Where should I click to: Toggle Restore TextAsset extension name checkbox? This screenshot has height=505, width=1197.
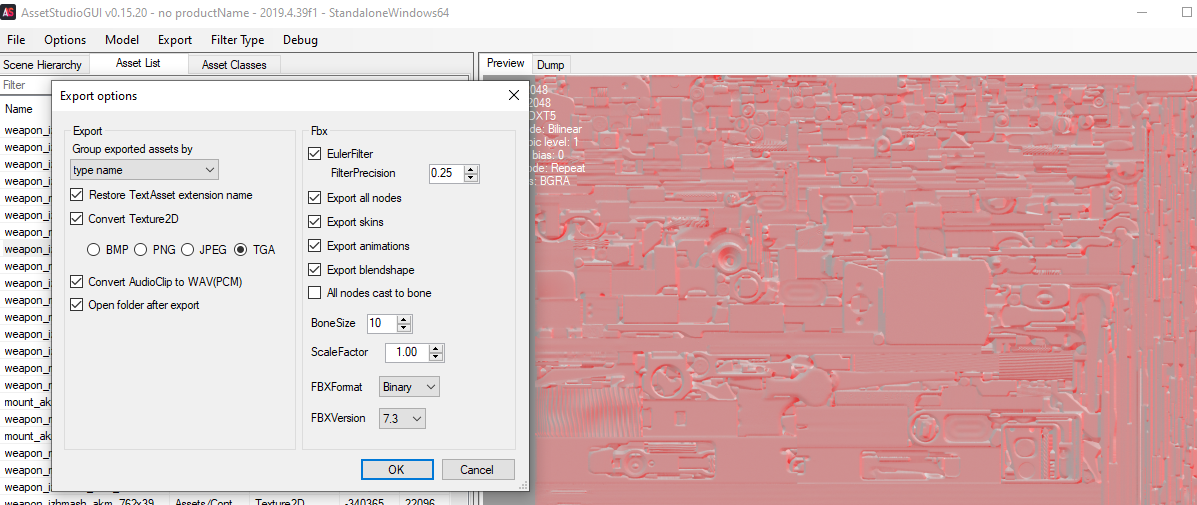pyautogui.click(x=76, y=195)
